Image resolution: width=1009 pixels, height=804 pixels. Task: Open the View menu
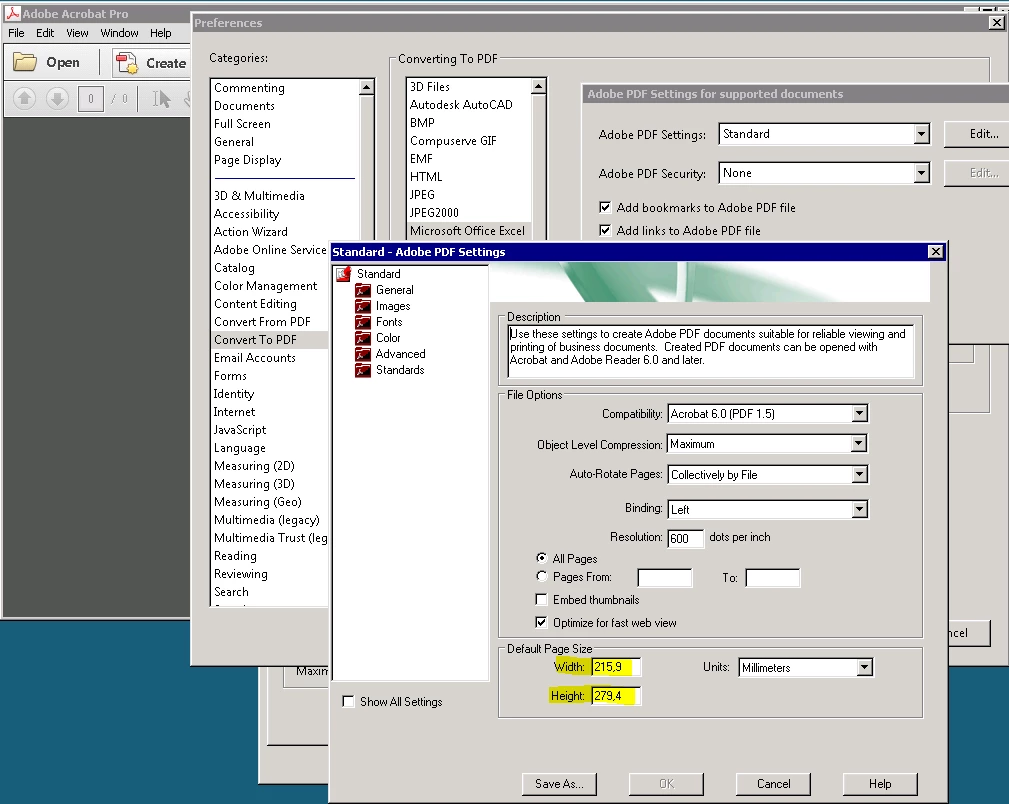(77, 33)
